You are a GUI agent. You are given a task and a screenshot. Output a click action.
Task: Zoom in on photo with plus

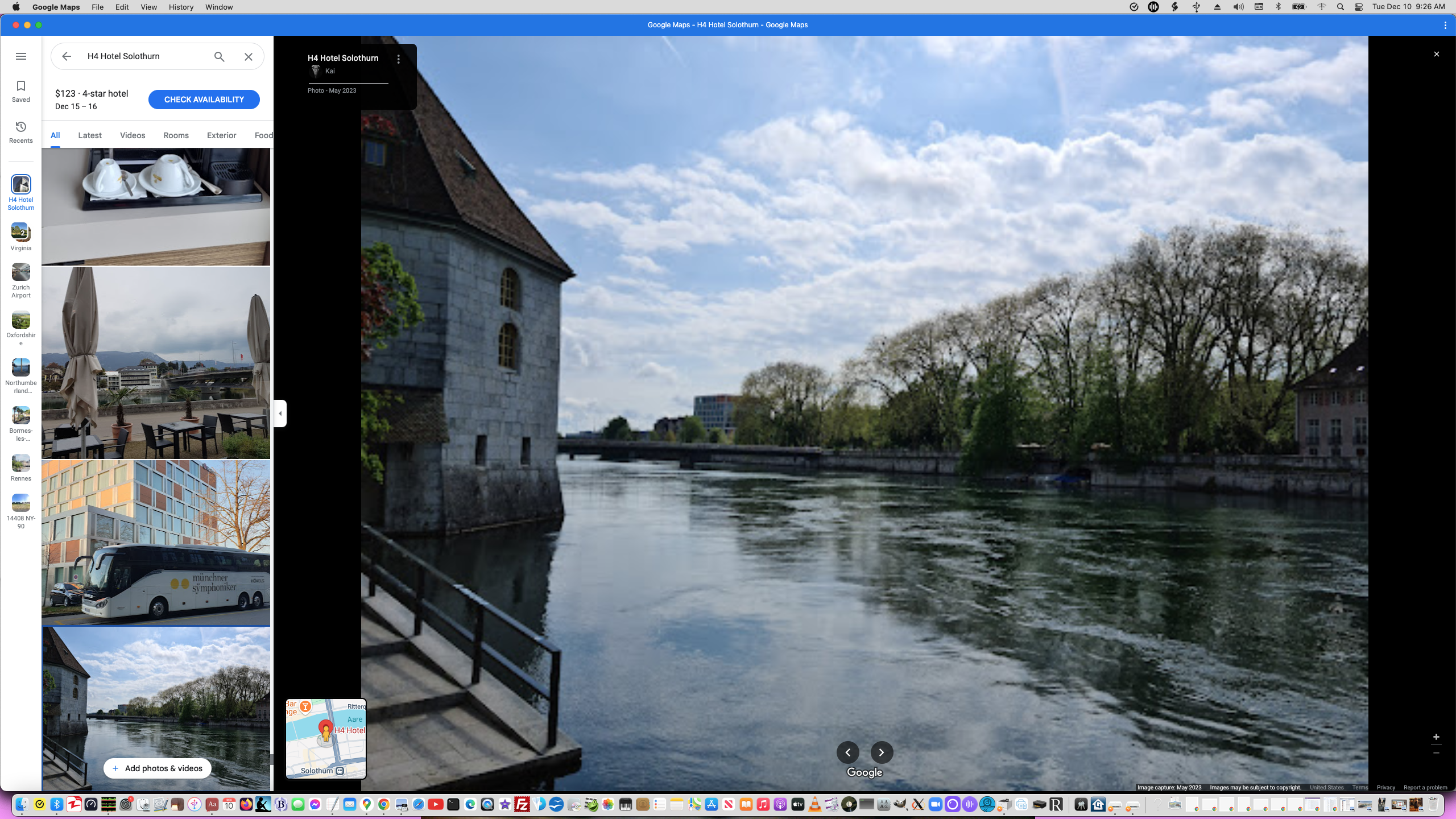click(1436, 737)
